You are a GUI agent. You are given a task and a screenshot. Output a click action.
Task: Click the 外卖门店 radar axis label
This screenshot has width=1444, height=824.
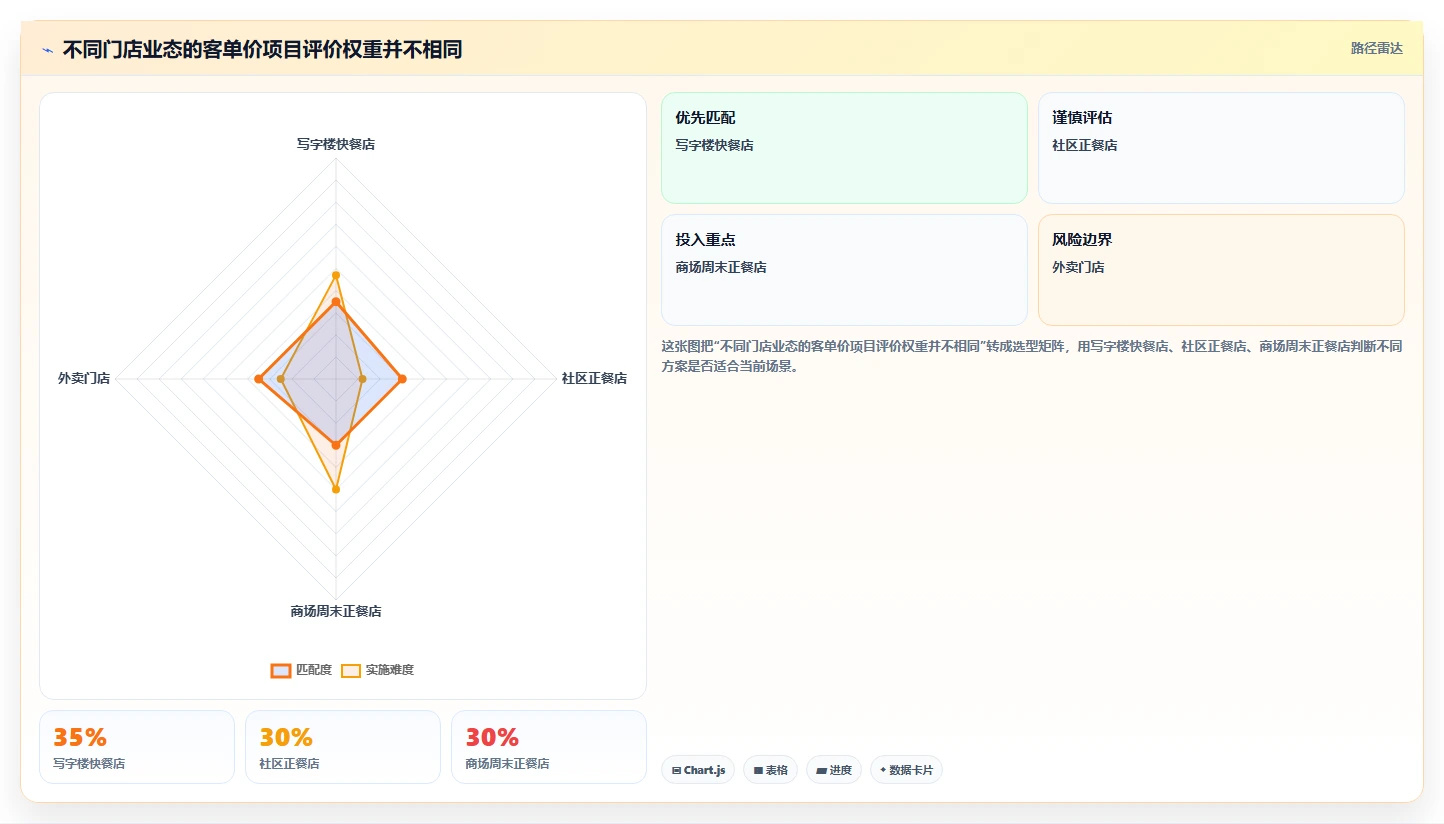tap(84, 378)
